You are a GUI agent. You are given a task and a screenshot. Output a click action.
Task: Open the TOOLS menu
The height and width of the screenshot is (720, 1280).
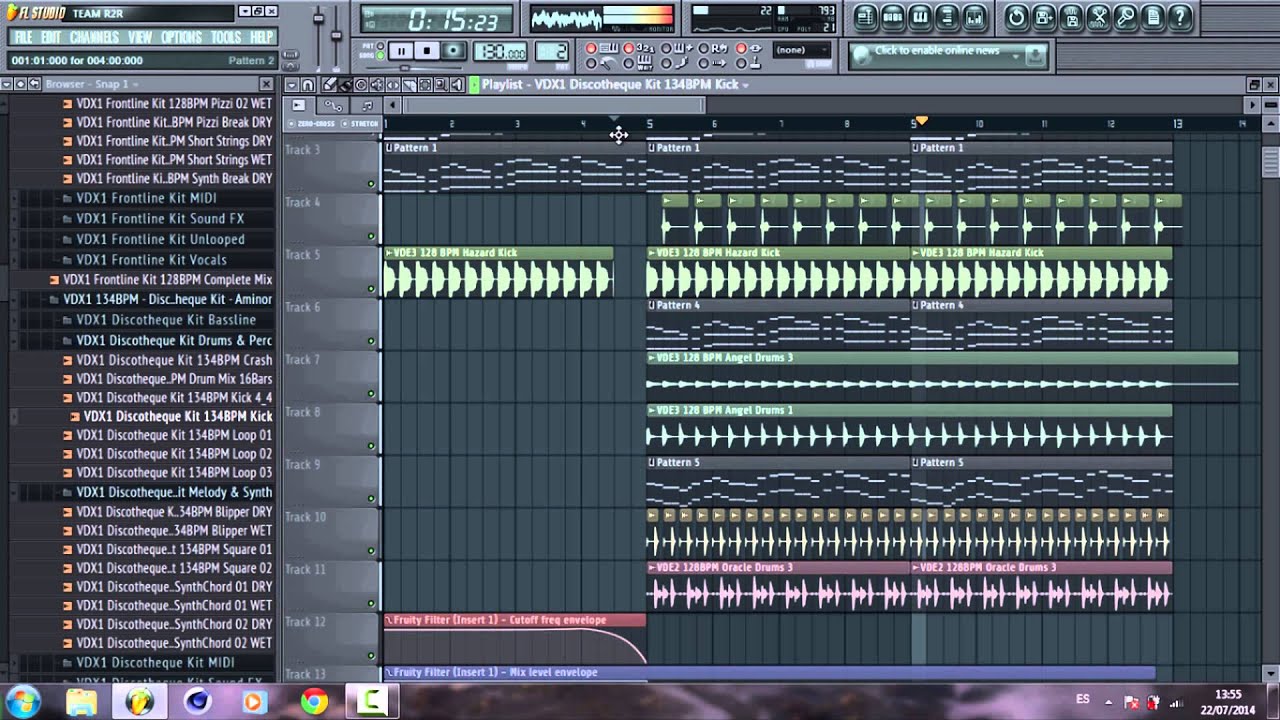click(x=226, y=37)
